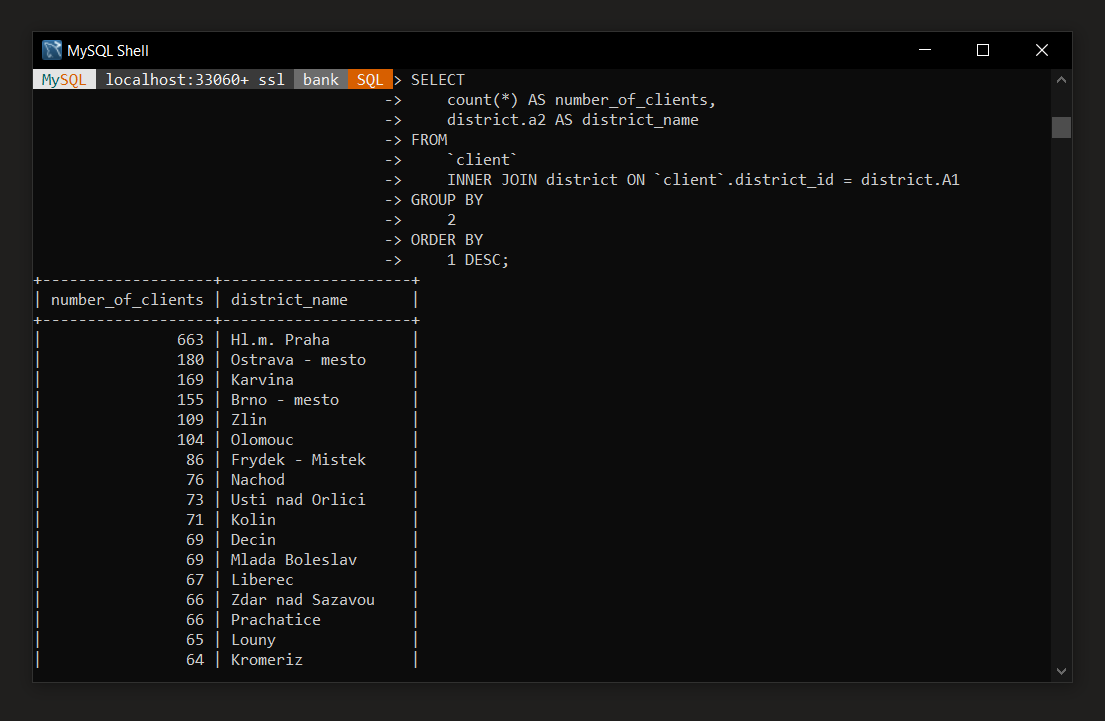
Task: Click the maximize window control
Action: pos(982,49)
